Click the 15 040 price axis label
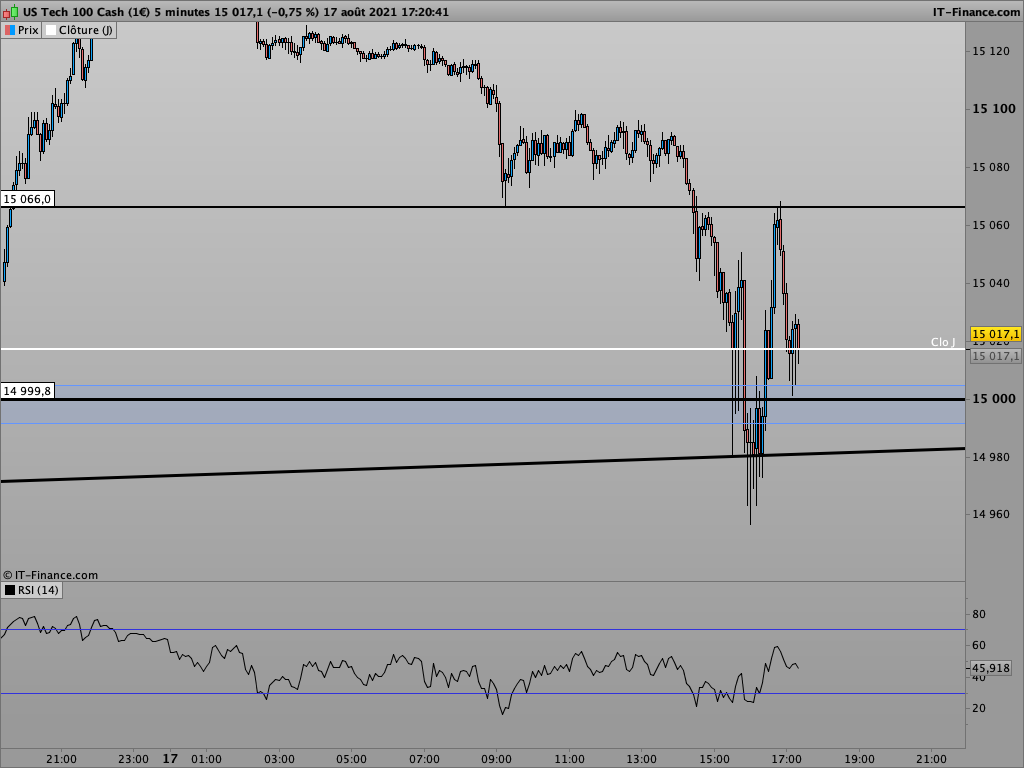Viewport: 1024px width, 768px height. click(991, 283)
